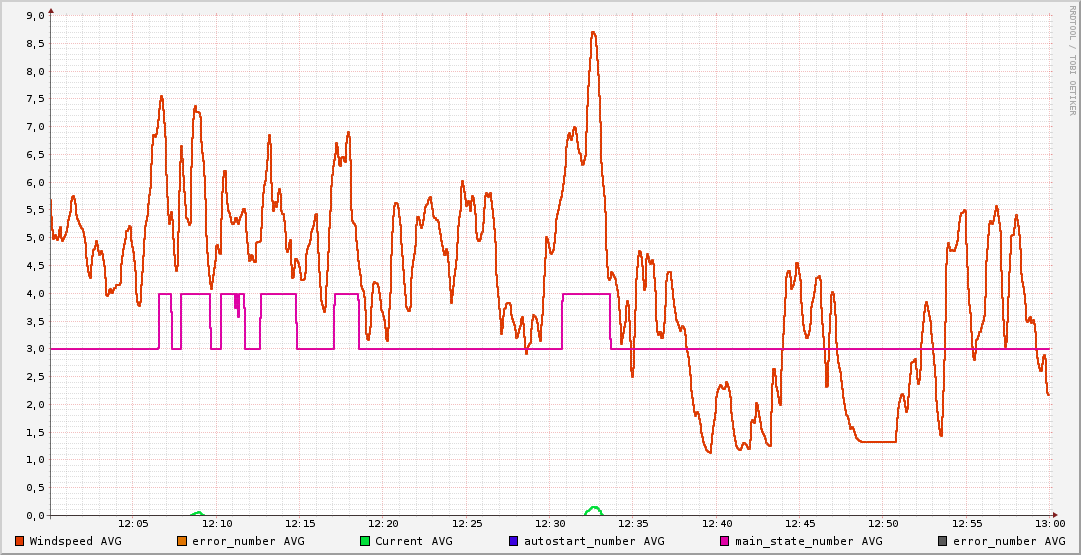Click the dark gray error_number legend swatch
Viewport: 1081px width, 555px height.
(943, 541)
